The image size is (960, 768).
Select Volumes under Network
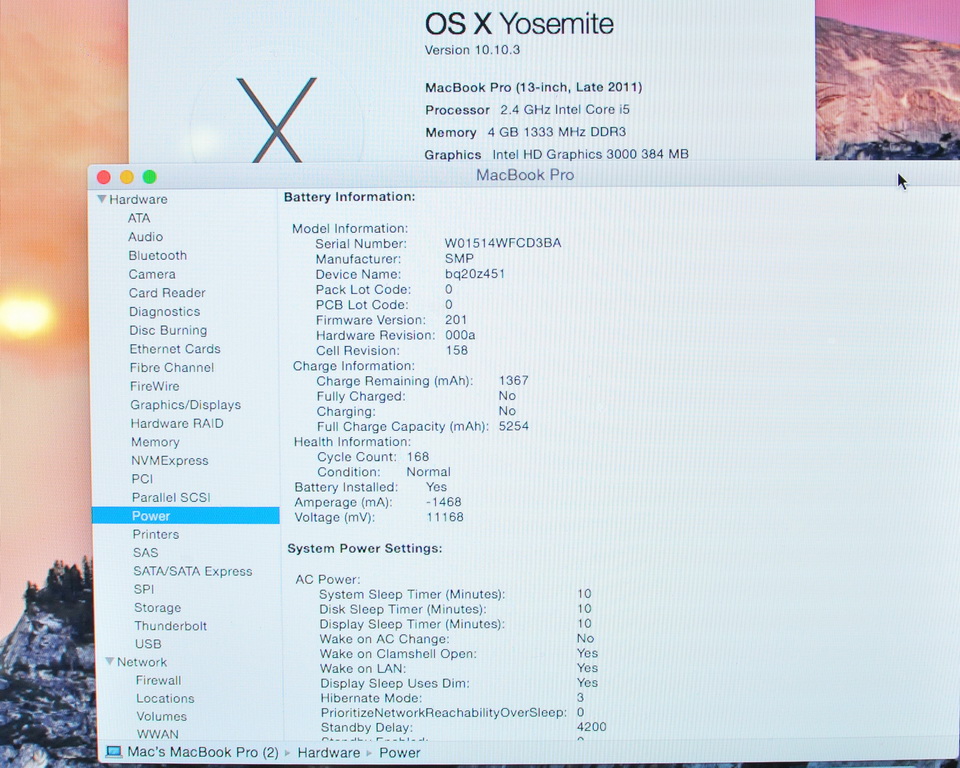point(162,716)
